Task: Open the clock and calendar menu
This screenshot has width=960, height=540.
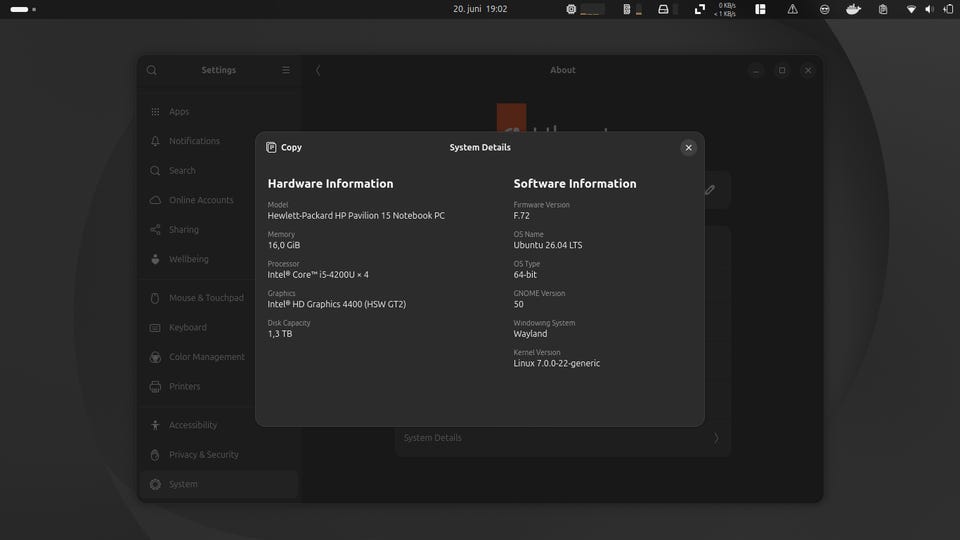Action: (x=480, y=9)
